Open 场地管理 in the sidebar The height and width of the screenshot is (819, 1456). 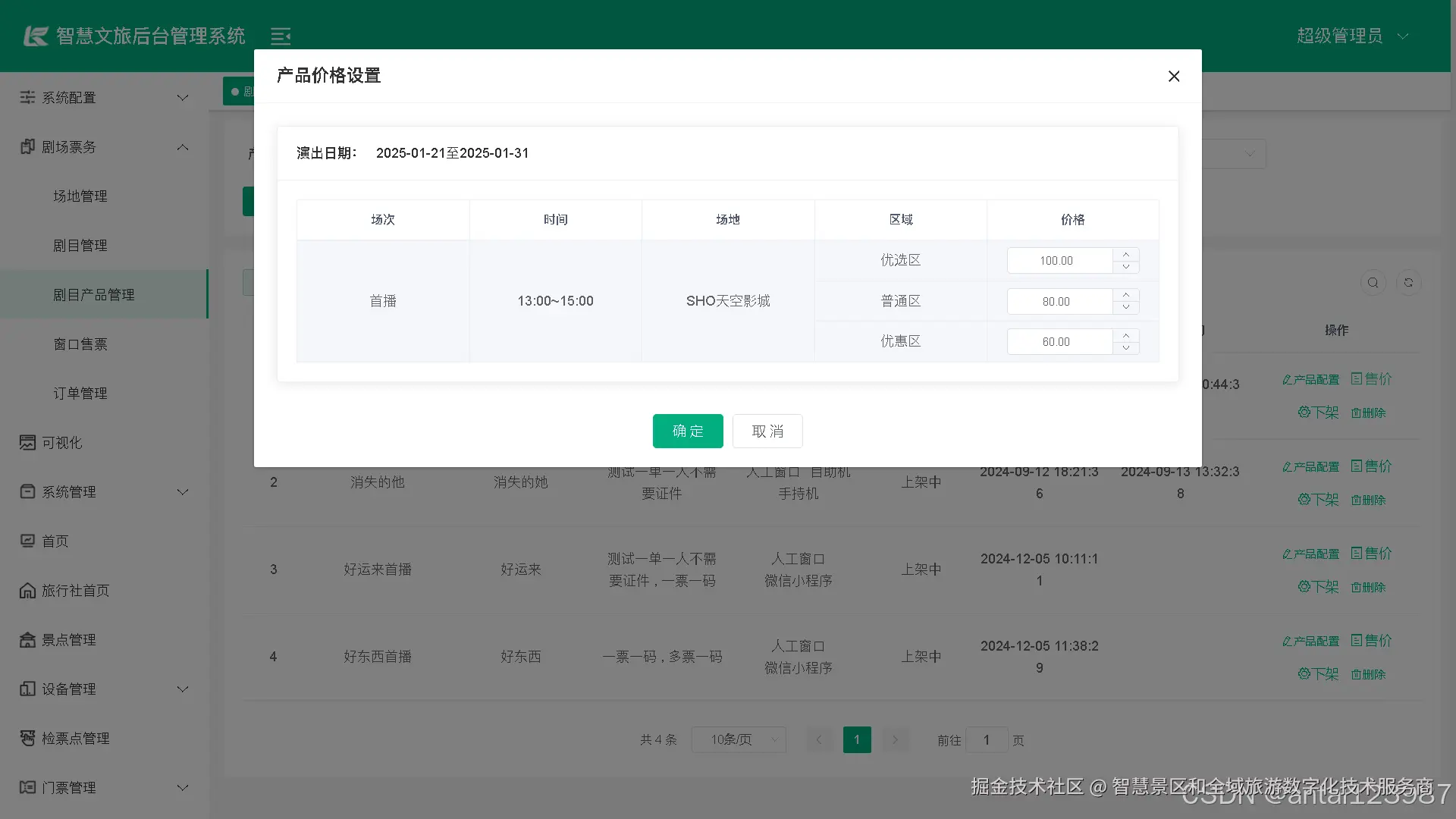80,196
